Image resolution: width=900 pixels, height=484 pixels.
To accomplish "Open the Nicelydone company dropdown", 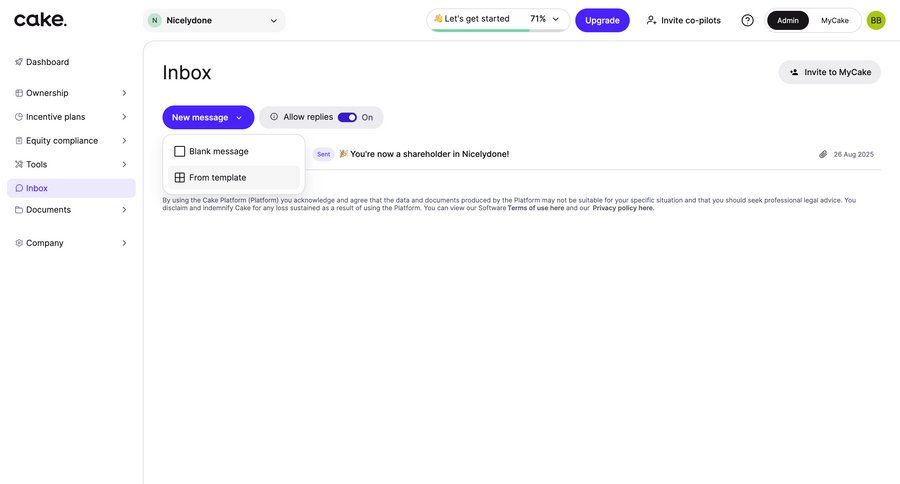I will 214,20.
